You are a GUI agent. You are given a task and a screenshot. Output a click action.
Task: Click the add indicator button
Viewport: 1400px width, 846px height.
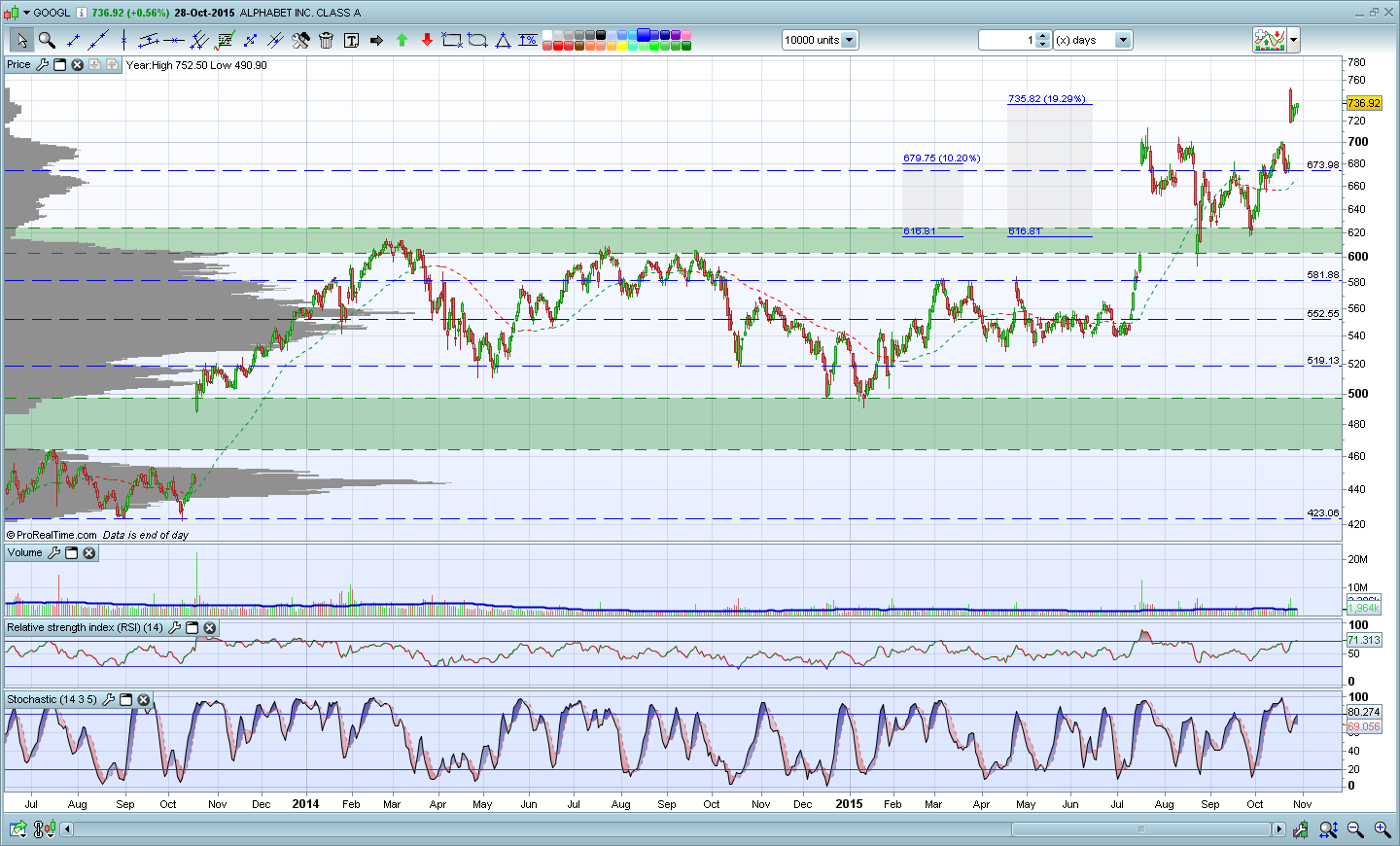[x=1270, y=40]
